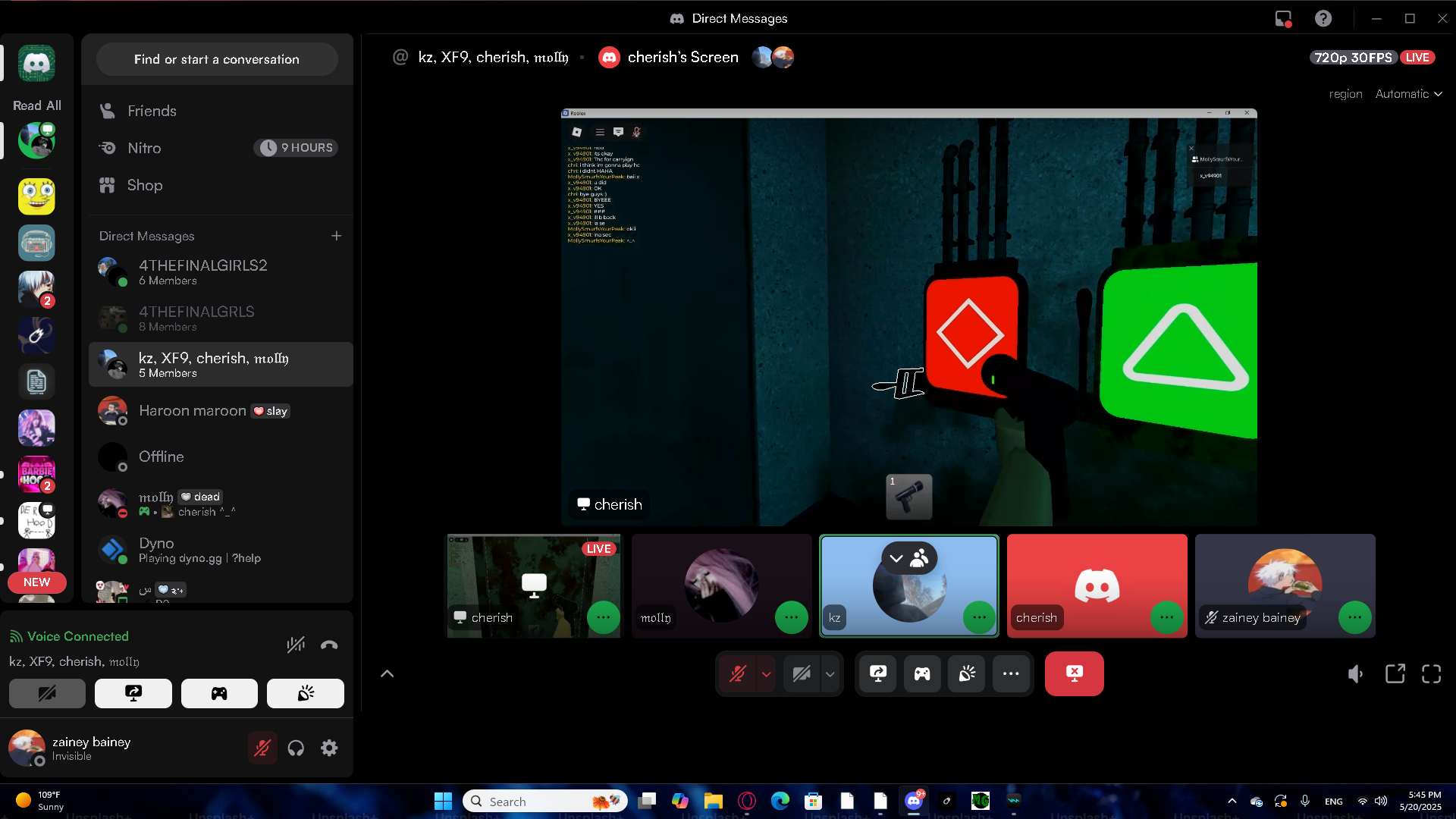Unmute microphone in call controls

[737, 673]
